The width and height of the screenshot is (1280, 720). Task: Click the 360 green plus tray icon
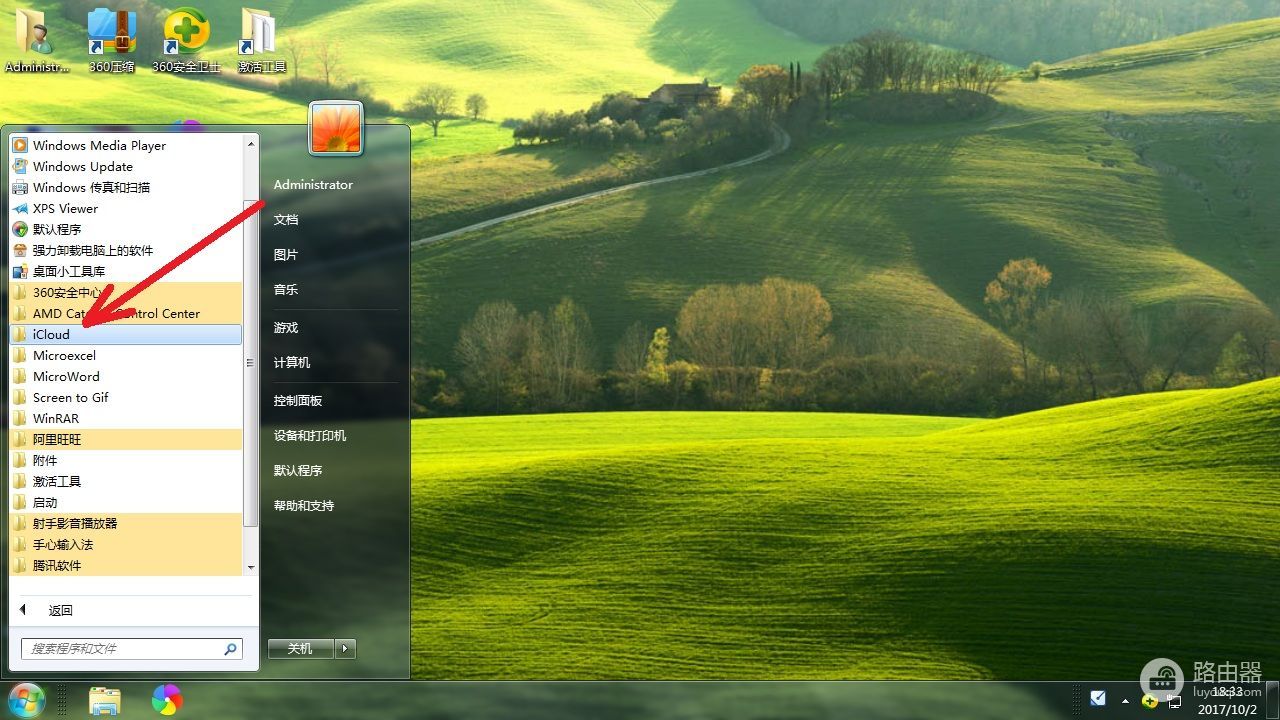tap(1150, 700)
